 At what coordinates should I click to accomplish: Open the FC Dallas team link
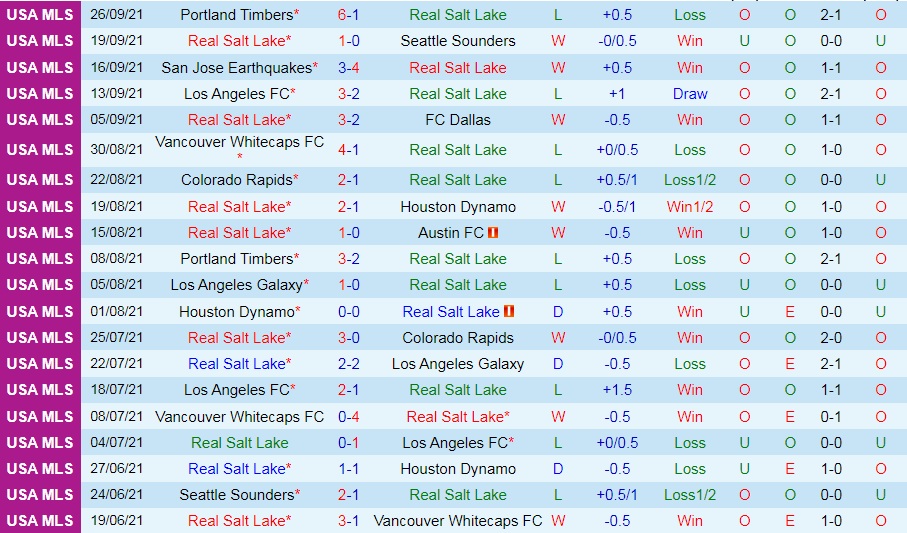tap(458, 119)
